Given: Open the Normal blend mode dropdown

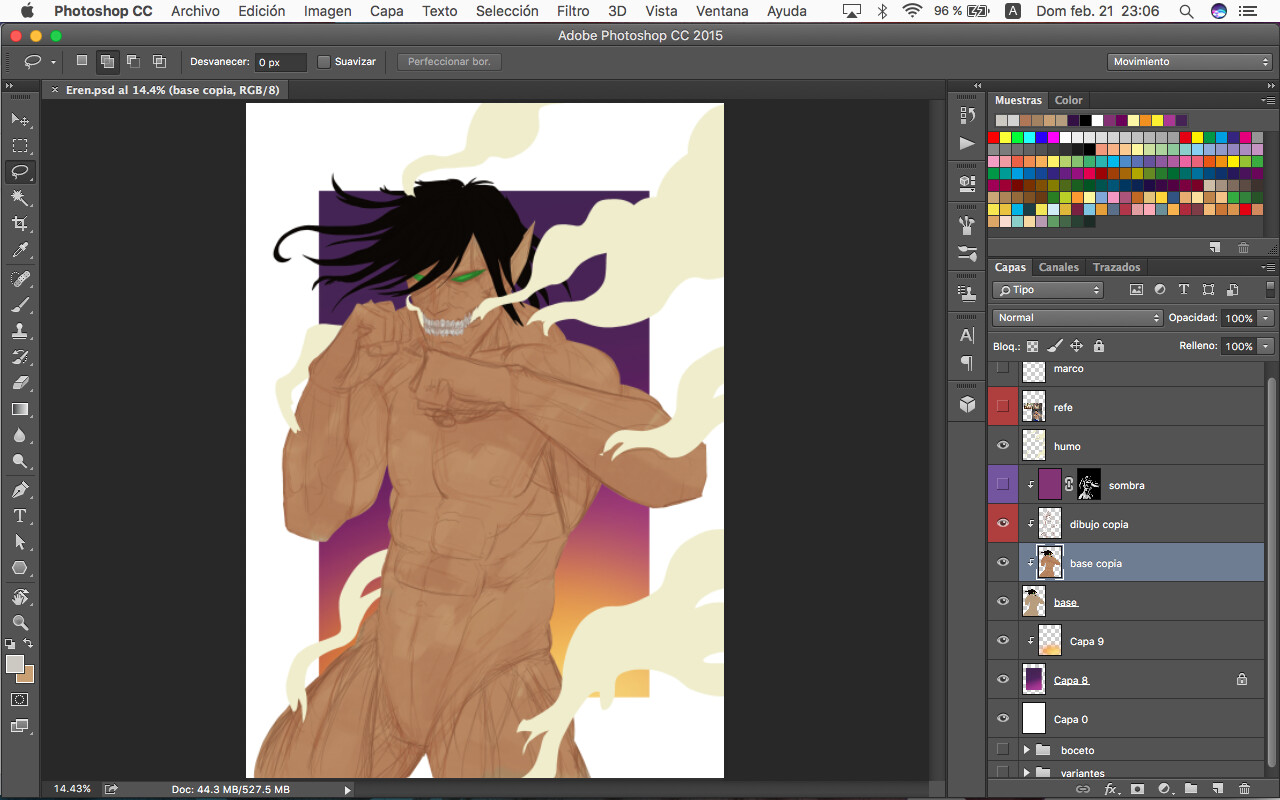Looking at the screenshot, I should [x=1078, y=318].
